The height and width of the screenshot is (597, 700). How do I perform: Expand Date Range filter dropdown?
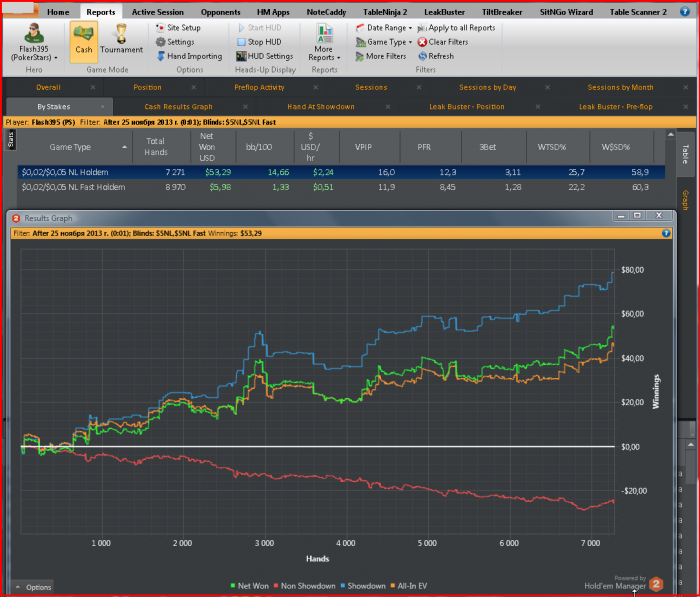[384, 28]
